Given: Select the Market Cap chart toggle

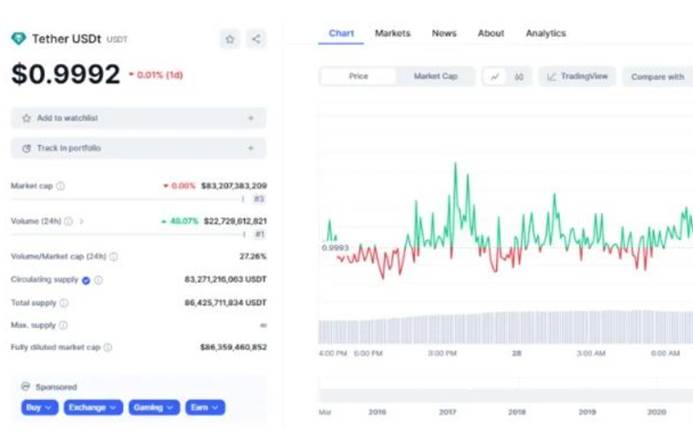Looking at the screenshot, I should [x=435, y=76].
